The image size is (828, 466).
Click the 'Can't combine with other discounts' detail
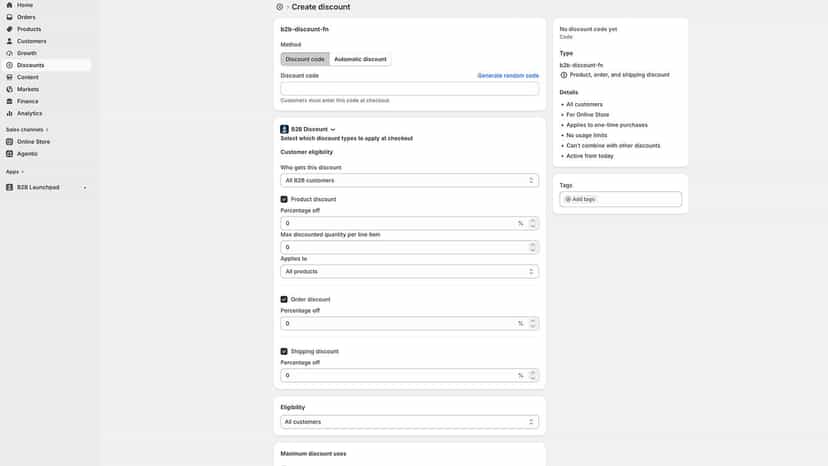(613, 145)
